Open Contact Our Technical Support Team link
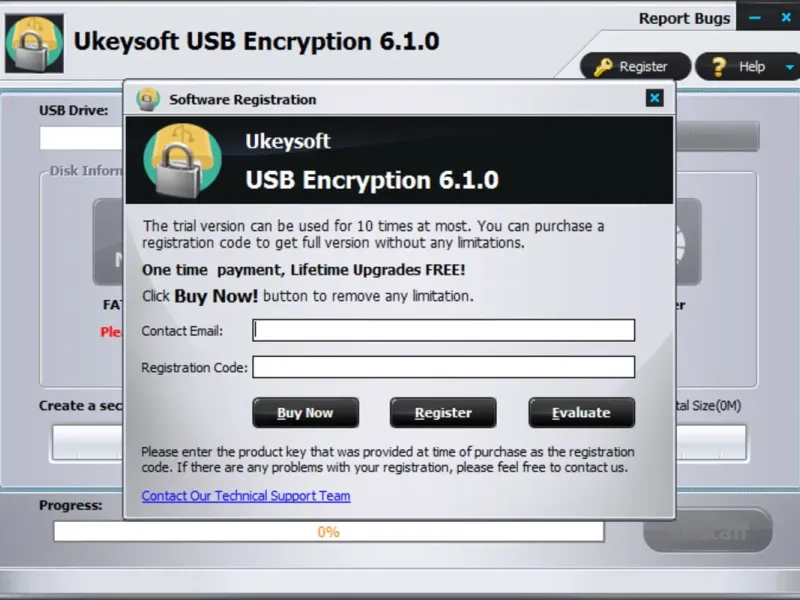This screenshot has width=800, height=600. [246, 496]
